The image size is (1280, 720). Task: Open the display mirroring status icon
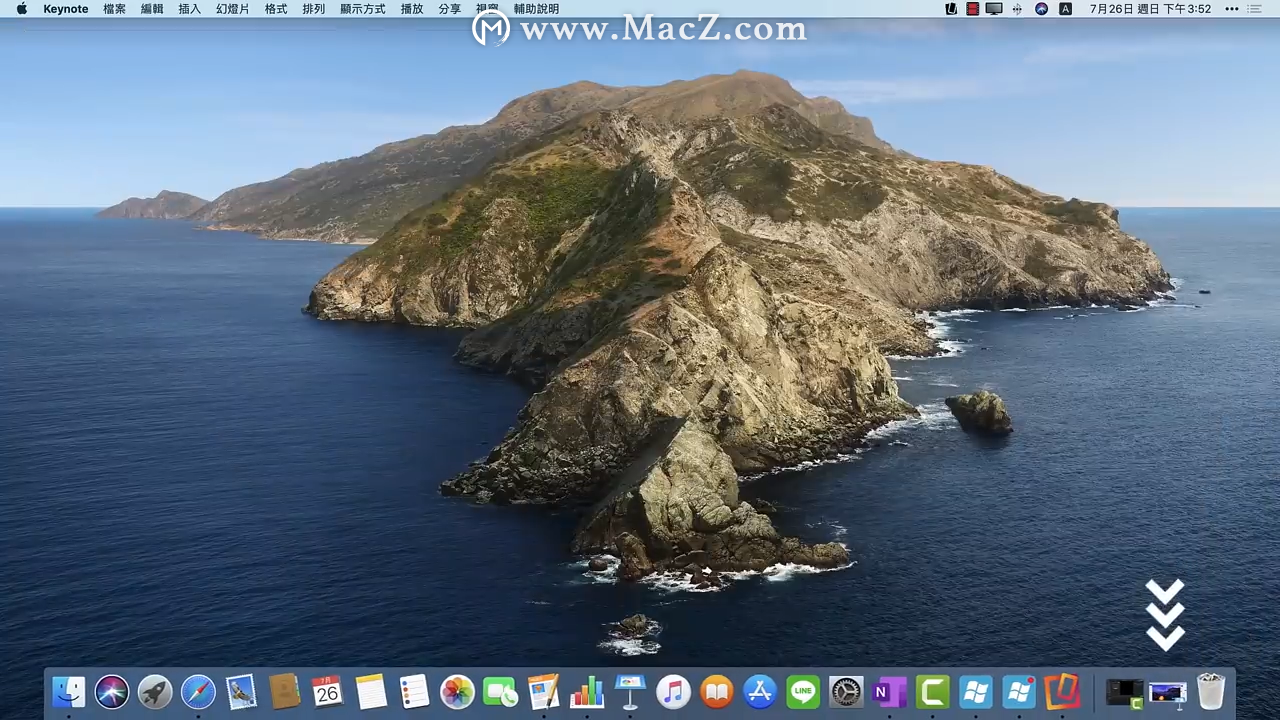(994, 9)
